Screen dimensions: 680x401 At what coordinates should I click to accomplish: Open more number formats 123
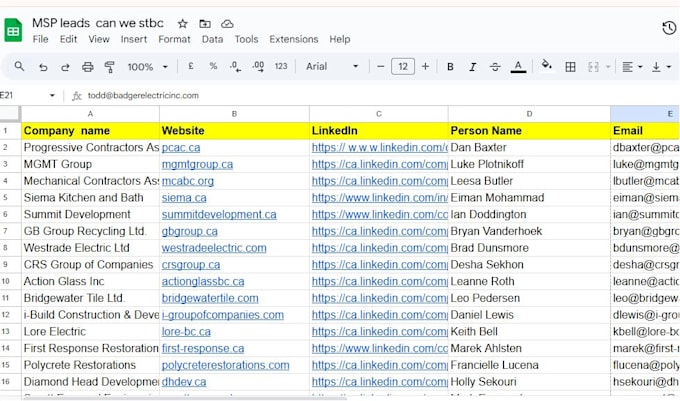pos(281,66)
